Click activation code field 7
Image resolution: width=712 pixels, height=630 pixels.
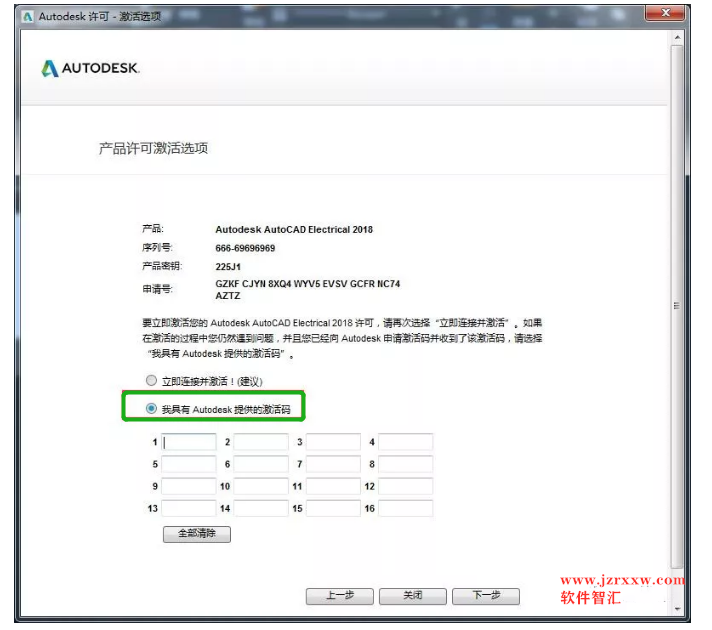333,464
